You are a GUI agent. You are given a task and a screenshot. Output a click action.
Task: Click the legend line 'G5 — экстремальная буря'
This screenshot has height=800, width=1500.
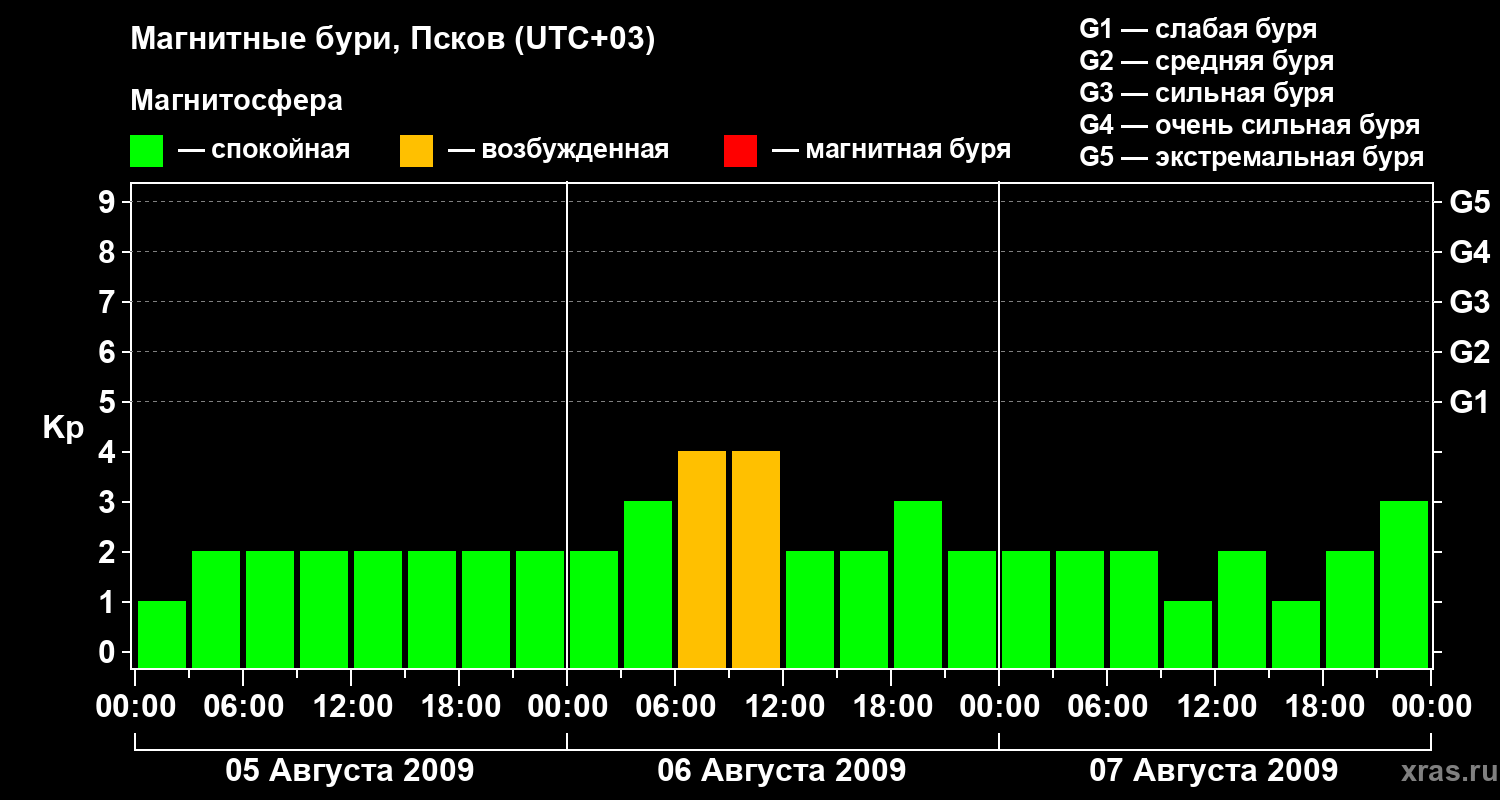[x=1251, y=157]
